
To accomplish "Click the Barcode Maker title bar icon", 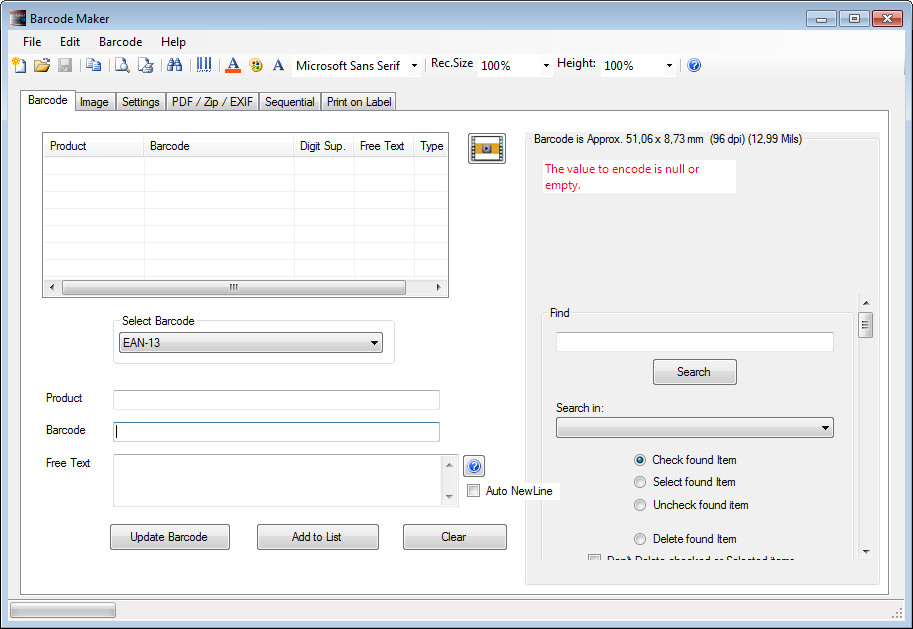I will coord(18,18).
